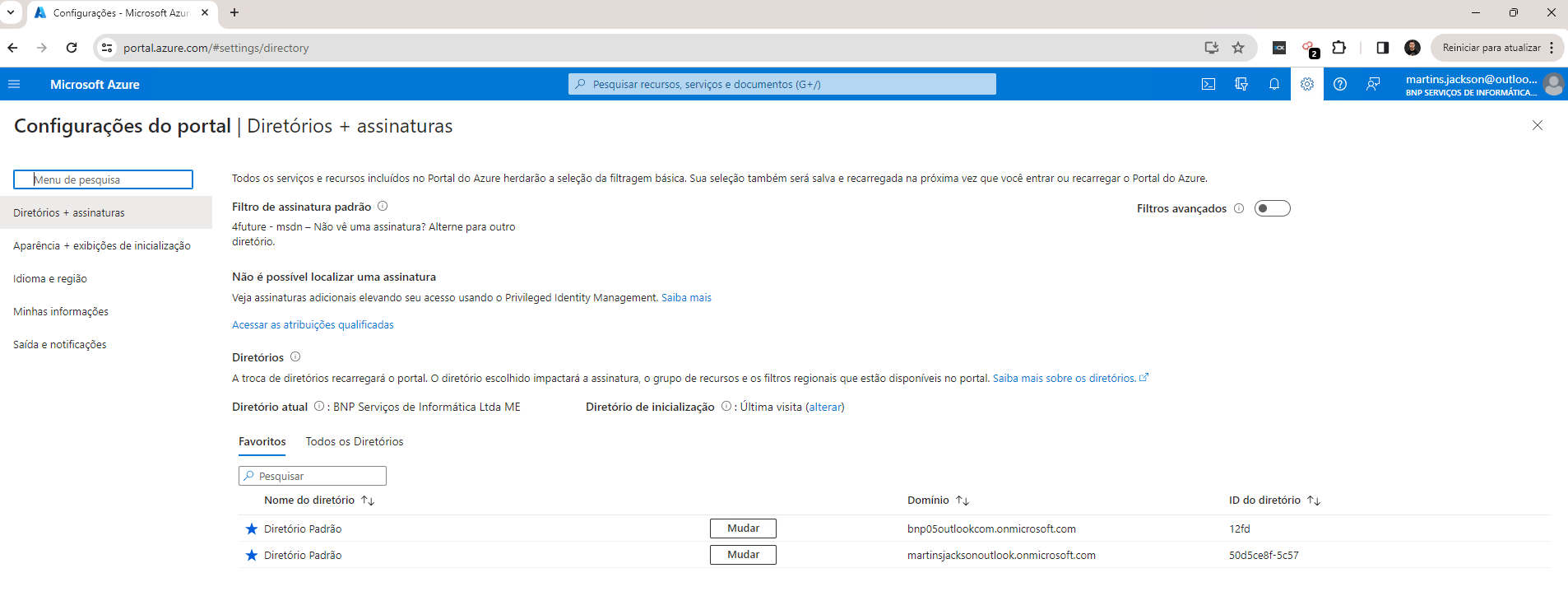Open Cloud Shell from the top bar
Viewport: 1568px width, 610px height.
tap(1208, 84)
